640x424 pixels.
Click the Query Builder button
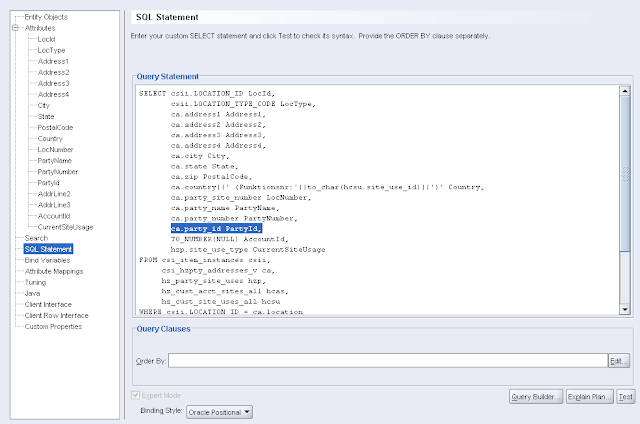(x=536, y=396)
